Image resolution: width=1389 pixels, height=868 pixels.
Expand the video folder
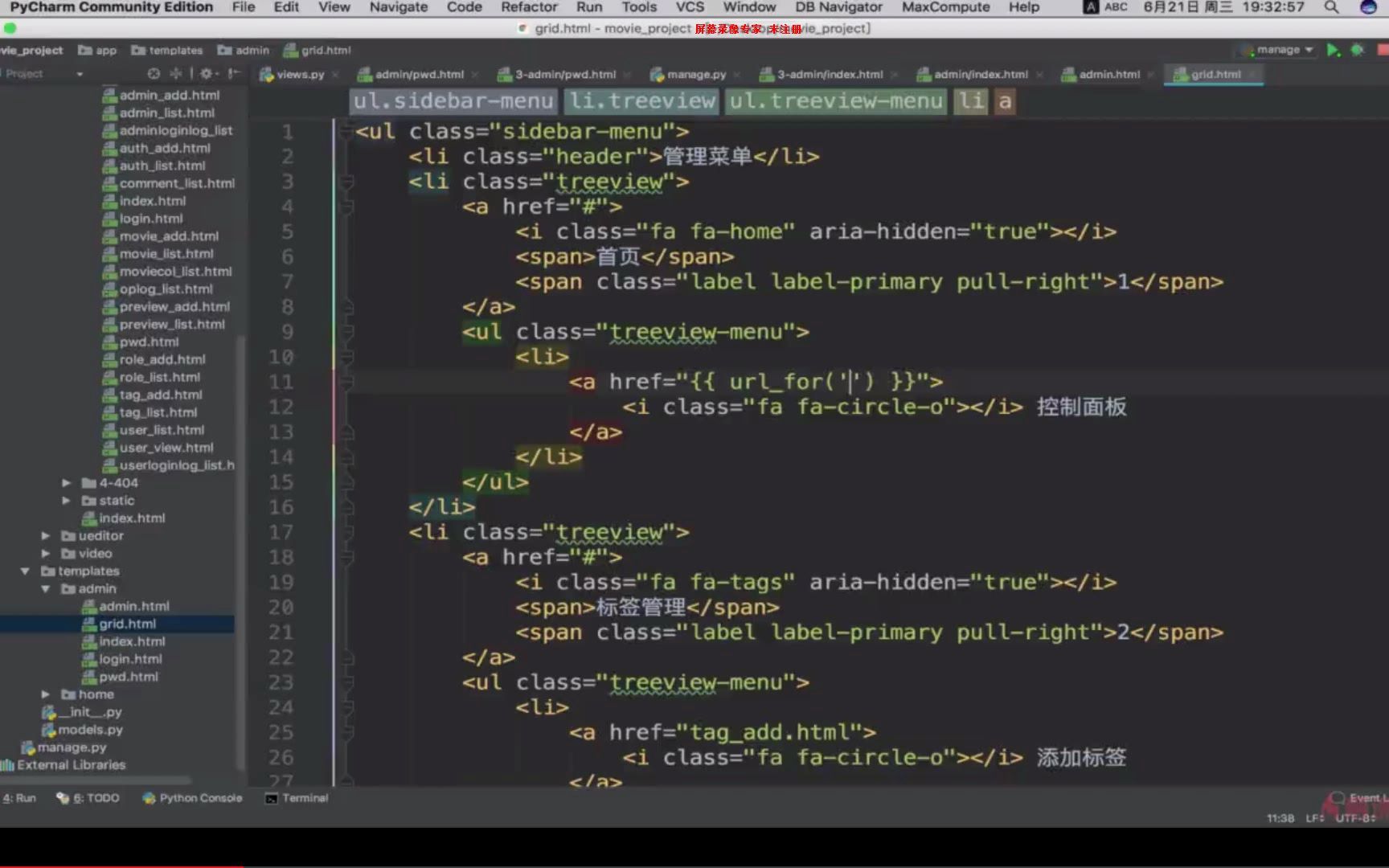pyautogui.click(x=46, y=554)
